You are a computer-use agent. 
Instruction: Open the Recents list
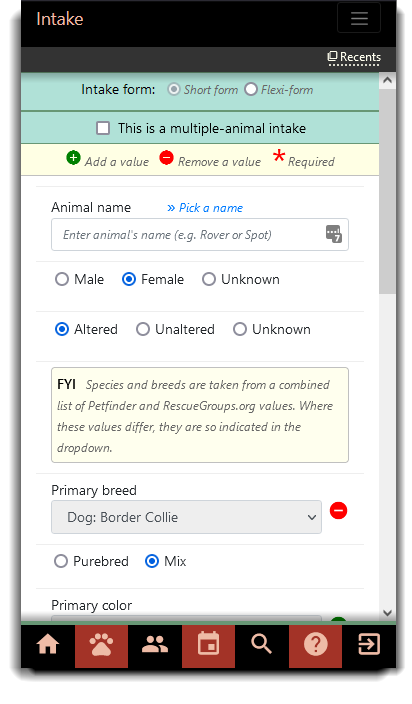click(x=354, y=57)
